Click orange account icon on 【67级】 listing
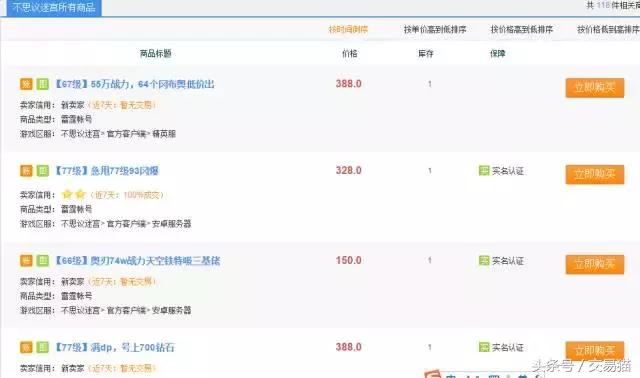This screenshot has height=378, width=640. tap(26, 84)
